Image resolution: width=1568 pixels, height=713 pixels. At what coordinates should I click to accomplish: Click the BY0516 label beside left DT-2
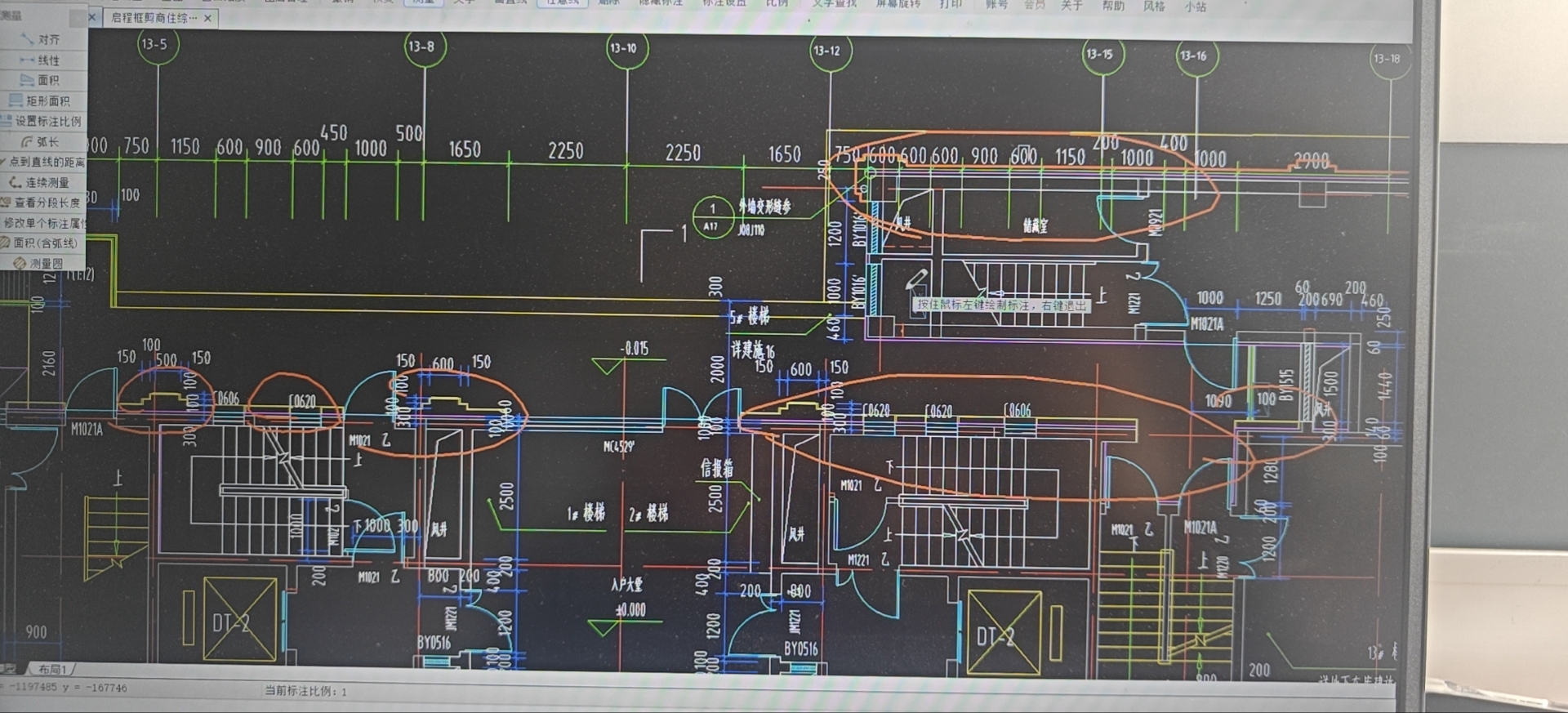click(434, 644)
